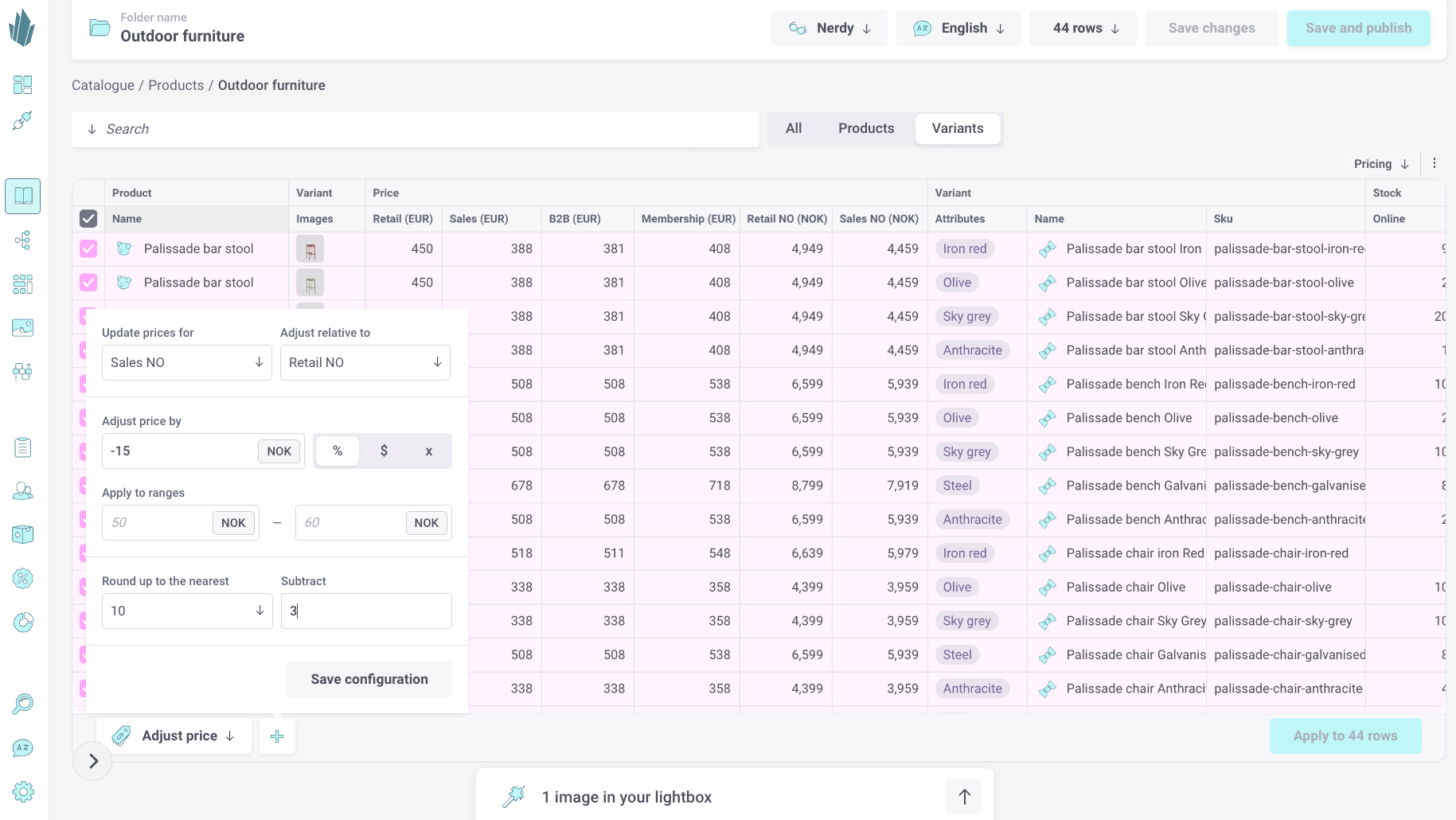Open the search magnifier icon in sidebar
This screenshot has height=820, width=1456.
23,704
